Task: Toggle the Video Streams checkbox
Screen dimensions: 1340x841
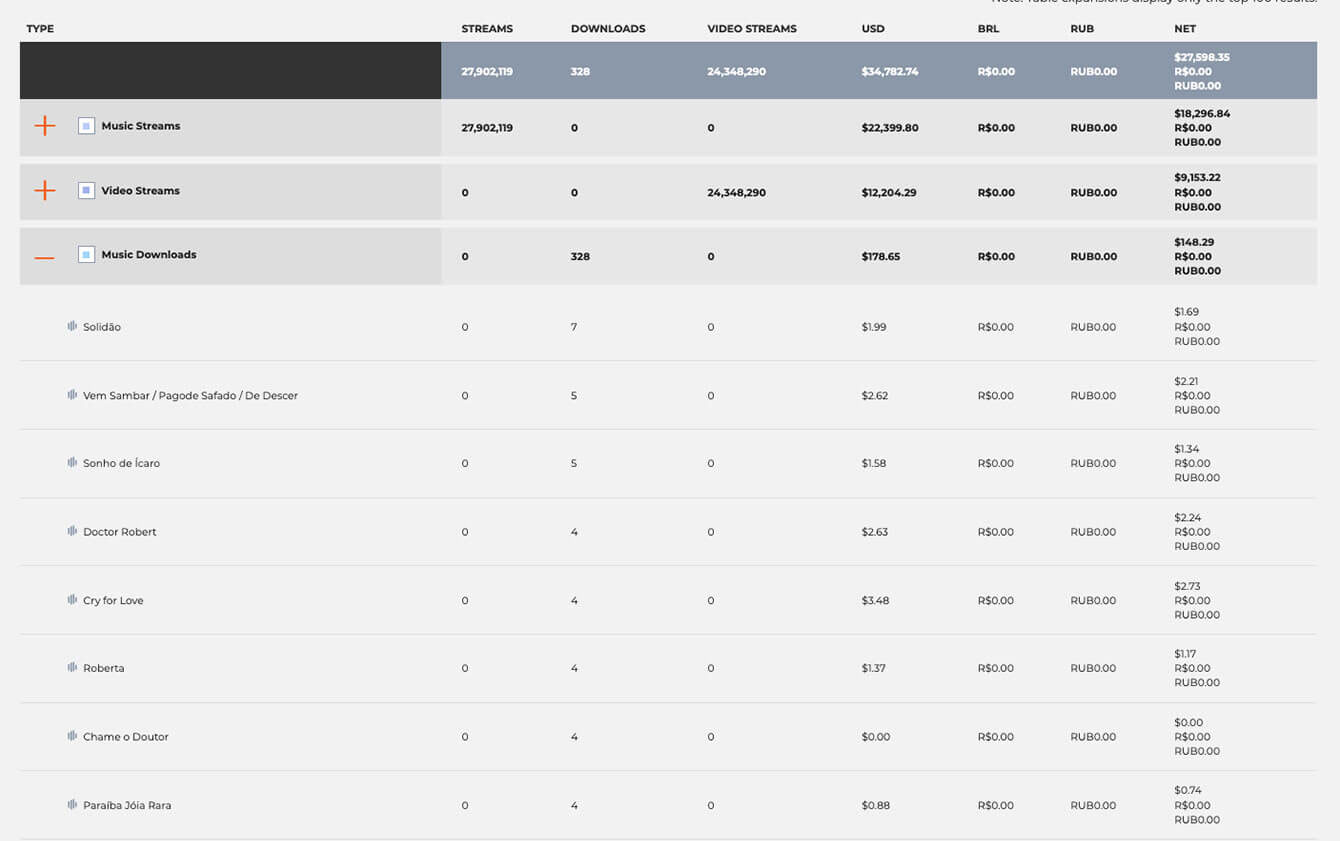Action: [x=87, y=190]
